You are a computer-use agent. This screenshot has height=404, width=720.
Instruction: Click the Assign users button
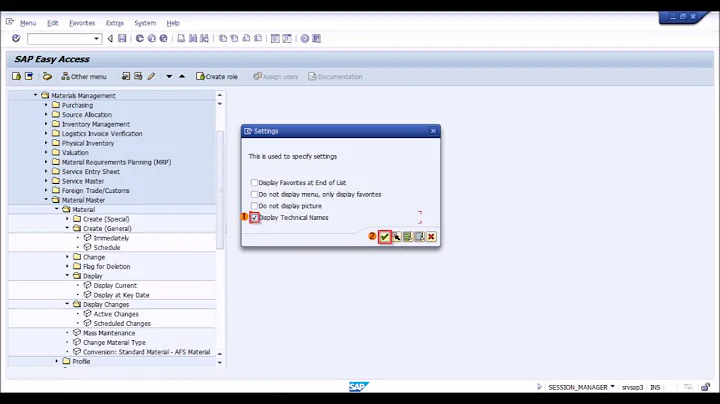click(x=276, y=77)
